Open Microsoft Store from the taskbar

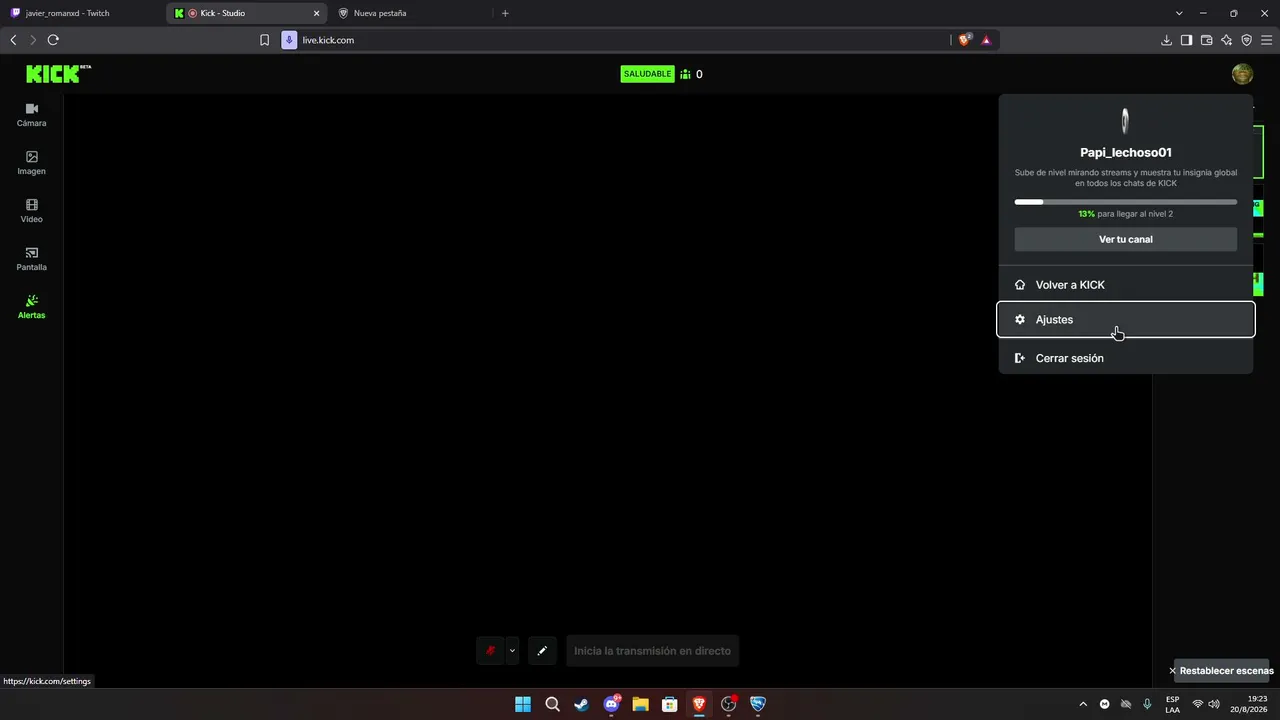pyautogui.click(x=670, y=704)
